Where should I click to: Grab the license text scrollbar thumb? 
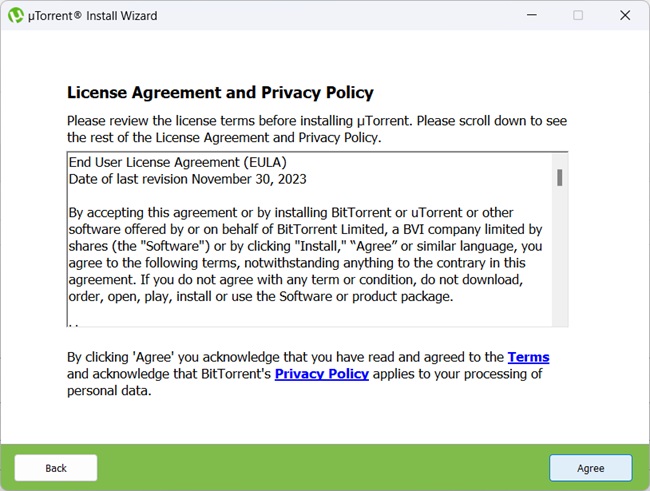pos(560,178)
